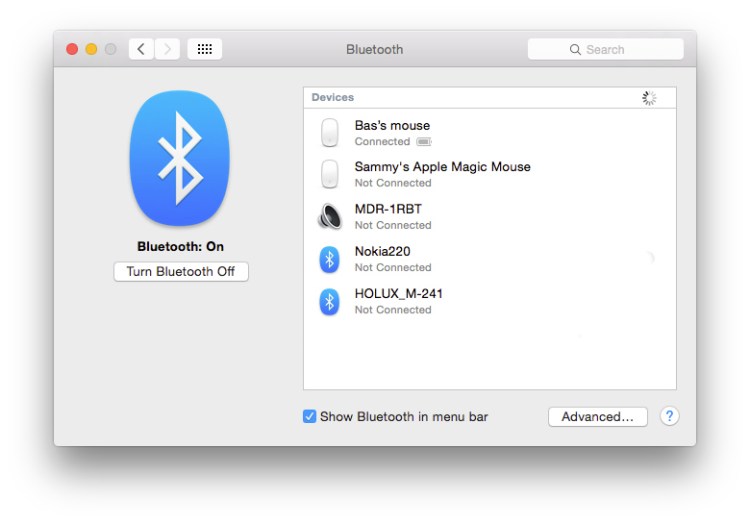Viewport: 750px width, 523px height.
Task: Click the mouse icon beside Bas's mouse
Action: point(330,133)
